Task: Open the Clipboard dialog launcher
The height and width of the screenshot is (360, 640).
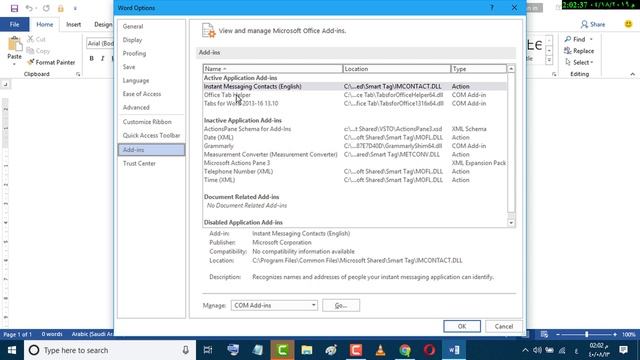Action: tap(78, 74)
